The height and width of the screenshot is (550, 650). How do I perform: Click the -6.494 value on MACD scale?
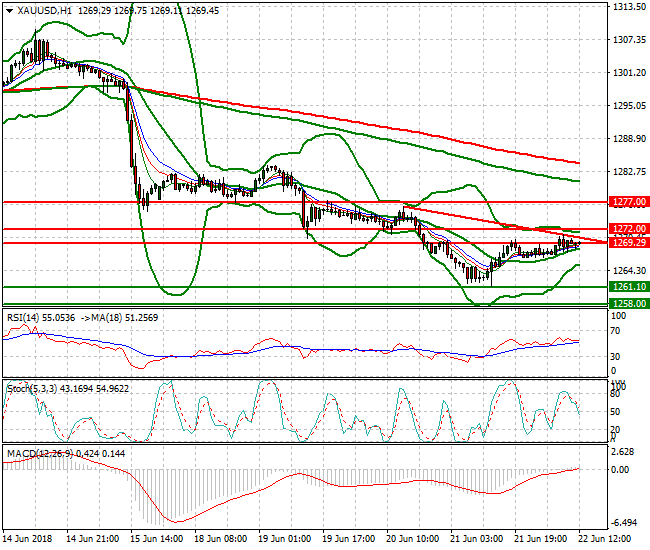coord(626,523)
